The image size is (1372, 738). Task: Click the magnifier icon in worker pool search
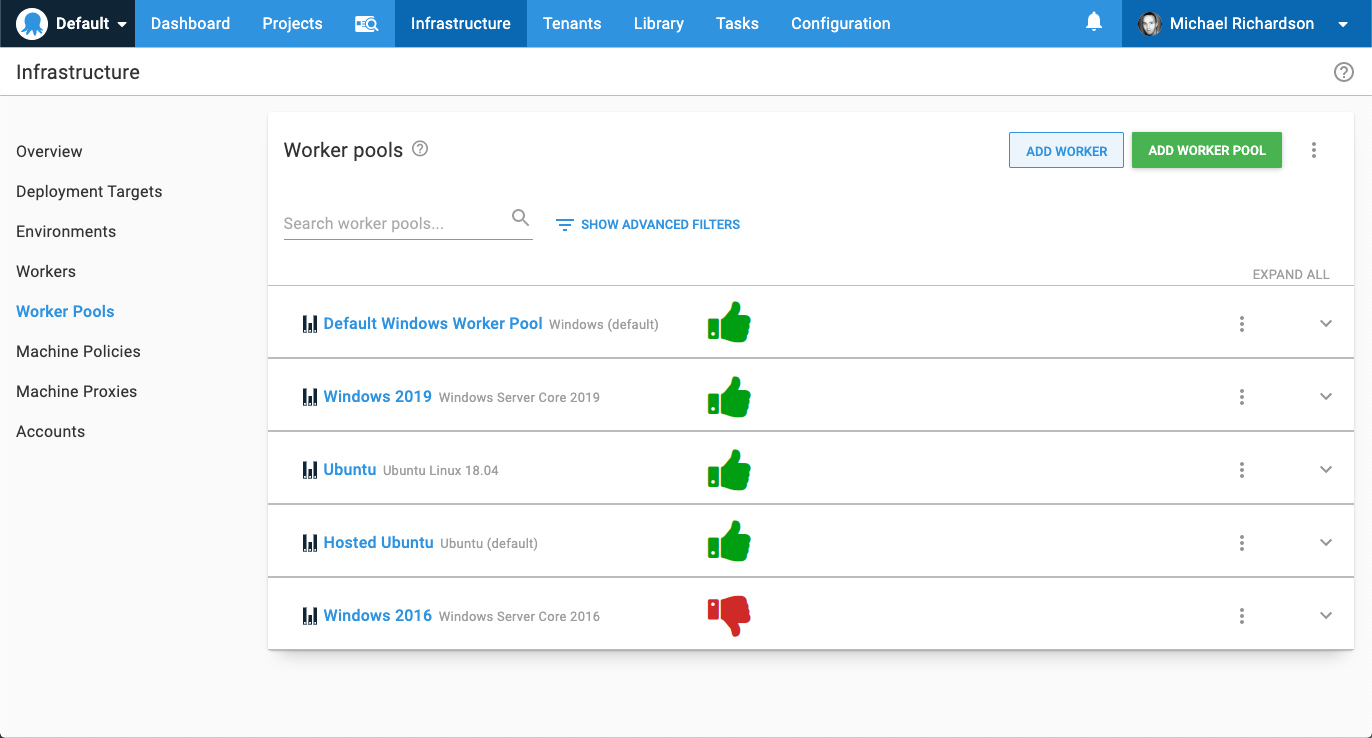coord(520,218)
